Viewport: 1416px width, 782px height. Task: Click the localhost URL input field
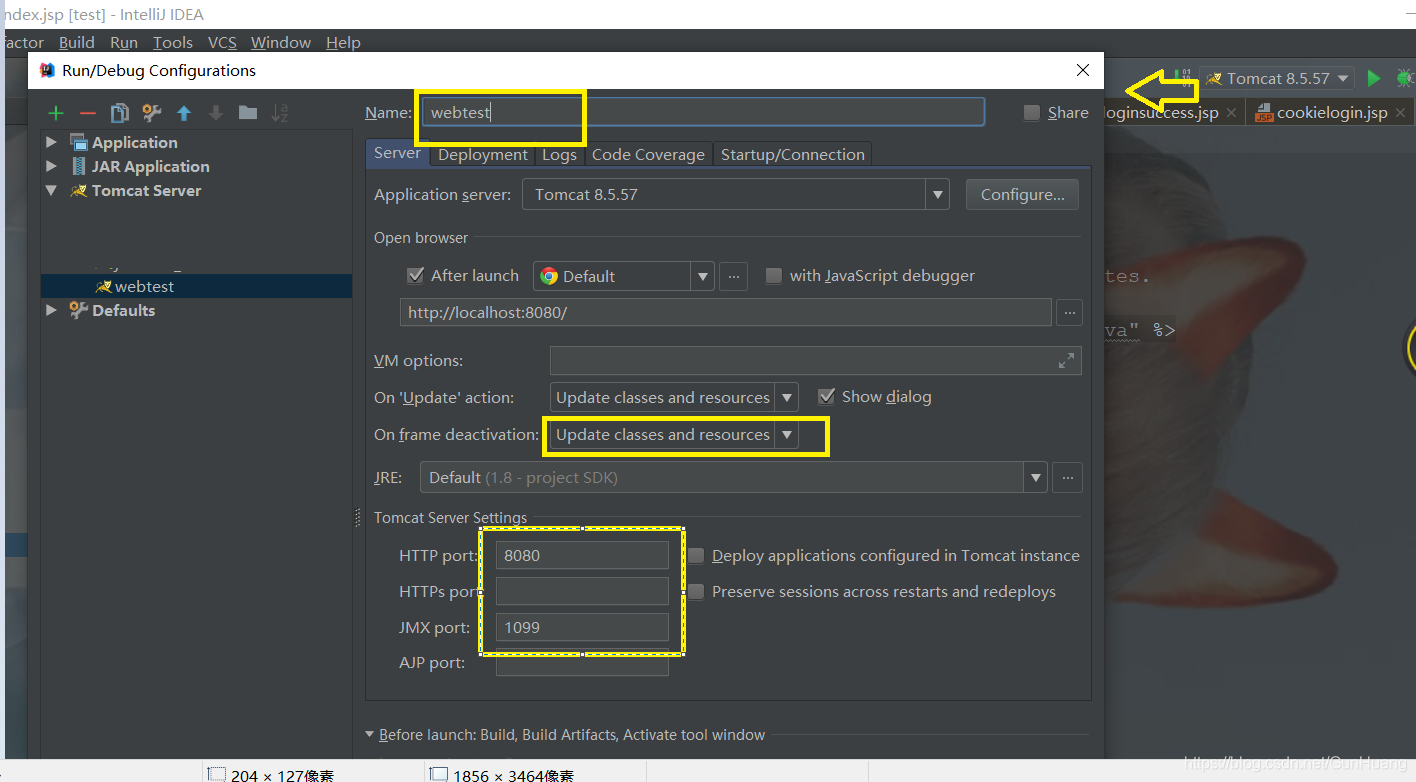click(x=726, y=313)
